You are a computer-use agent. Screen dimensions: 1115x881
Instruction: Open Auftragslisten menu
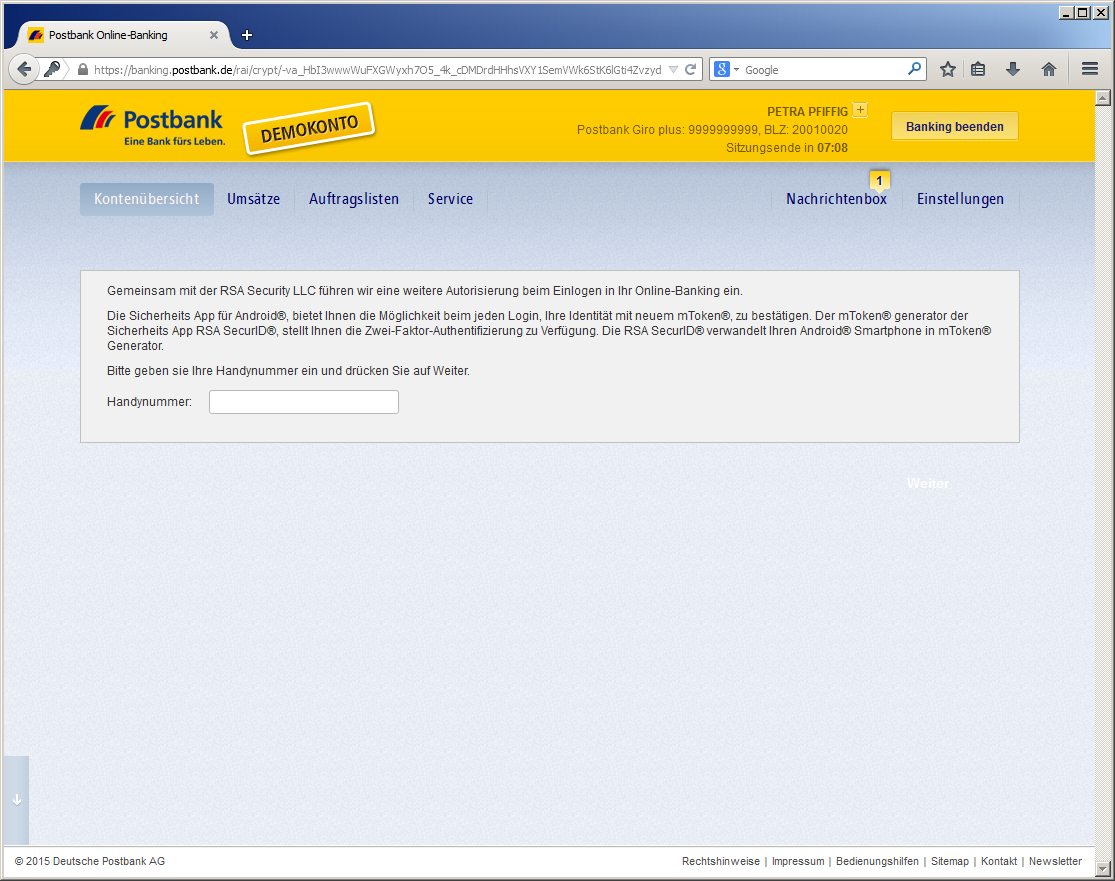[x=353, y=199]
